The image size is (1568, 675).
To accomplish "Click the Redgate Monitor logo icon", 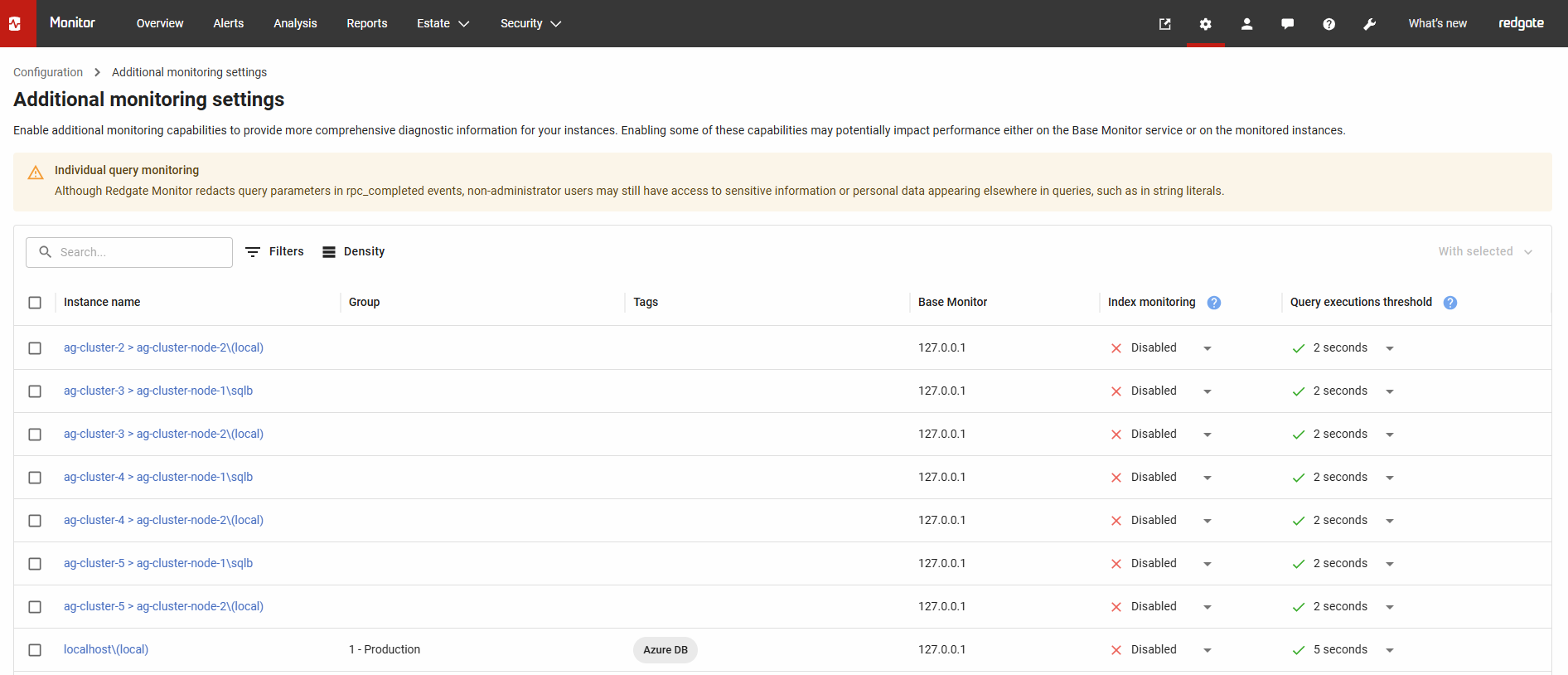I will point(16,23).
